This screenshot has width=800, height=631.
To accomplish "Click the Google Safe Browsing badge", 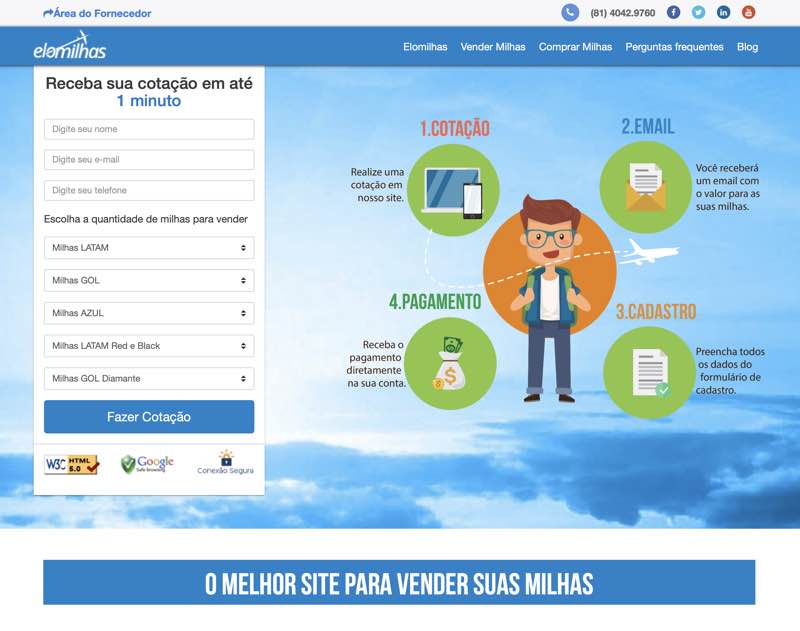I will pyautogui.click(x=147, y=464).
